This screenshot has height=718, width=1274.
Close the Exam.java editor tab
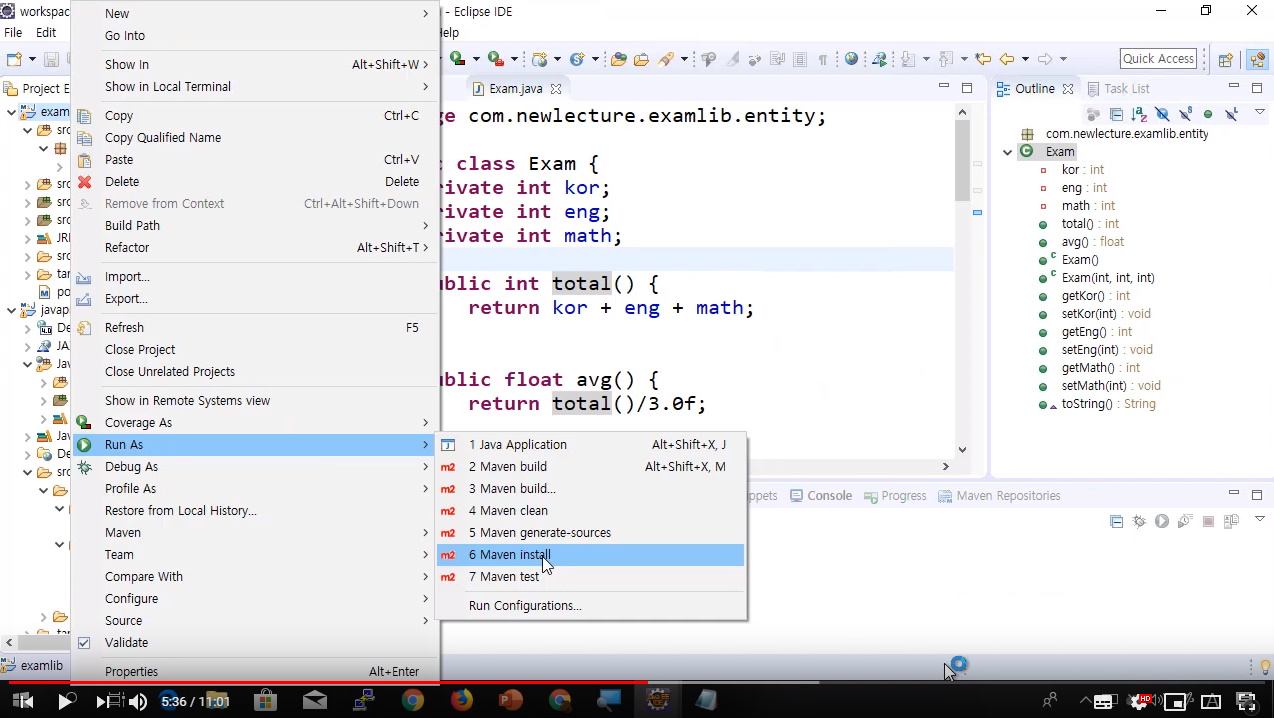point(556,89)
